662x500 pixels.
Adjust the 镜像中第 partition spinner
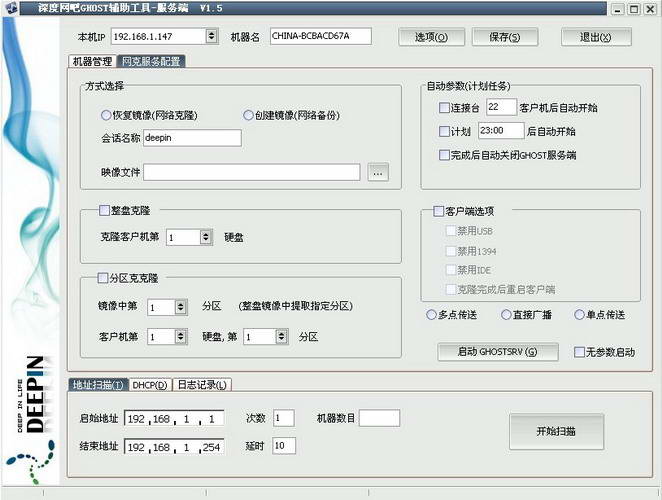tap(180, 307)
